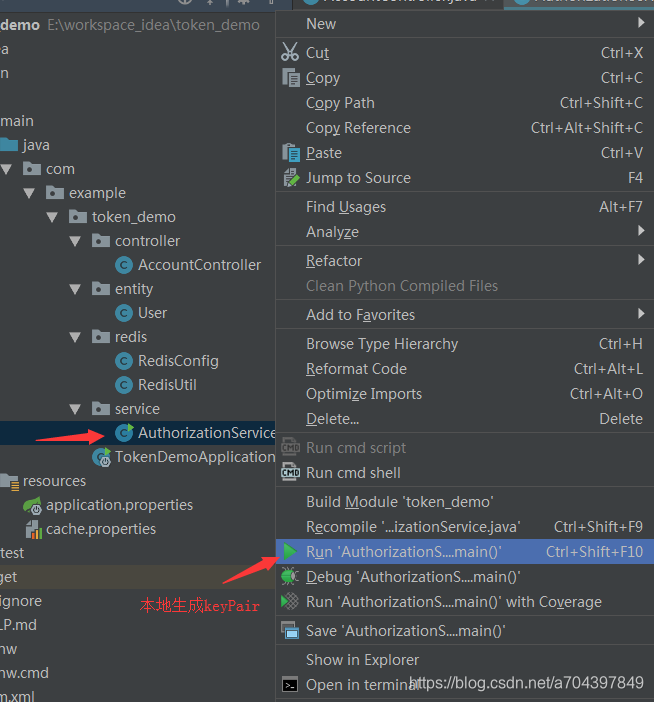Viewport: 654px width, 702px height.
Task: Select cache.properties file
Action: click(101, 529)
